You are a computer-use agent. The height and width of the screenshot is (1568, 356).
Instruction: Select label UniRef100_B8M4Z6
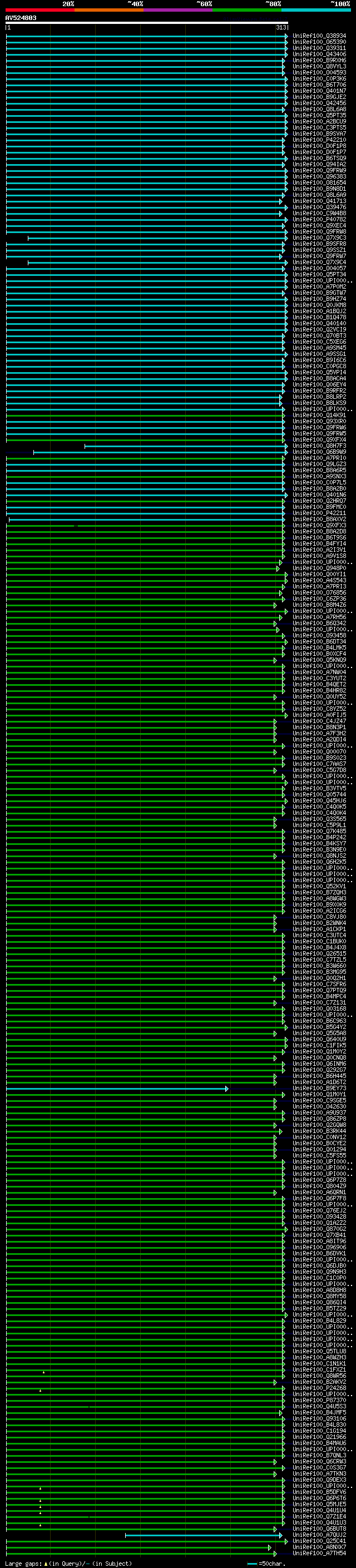point(319,605)
